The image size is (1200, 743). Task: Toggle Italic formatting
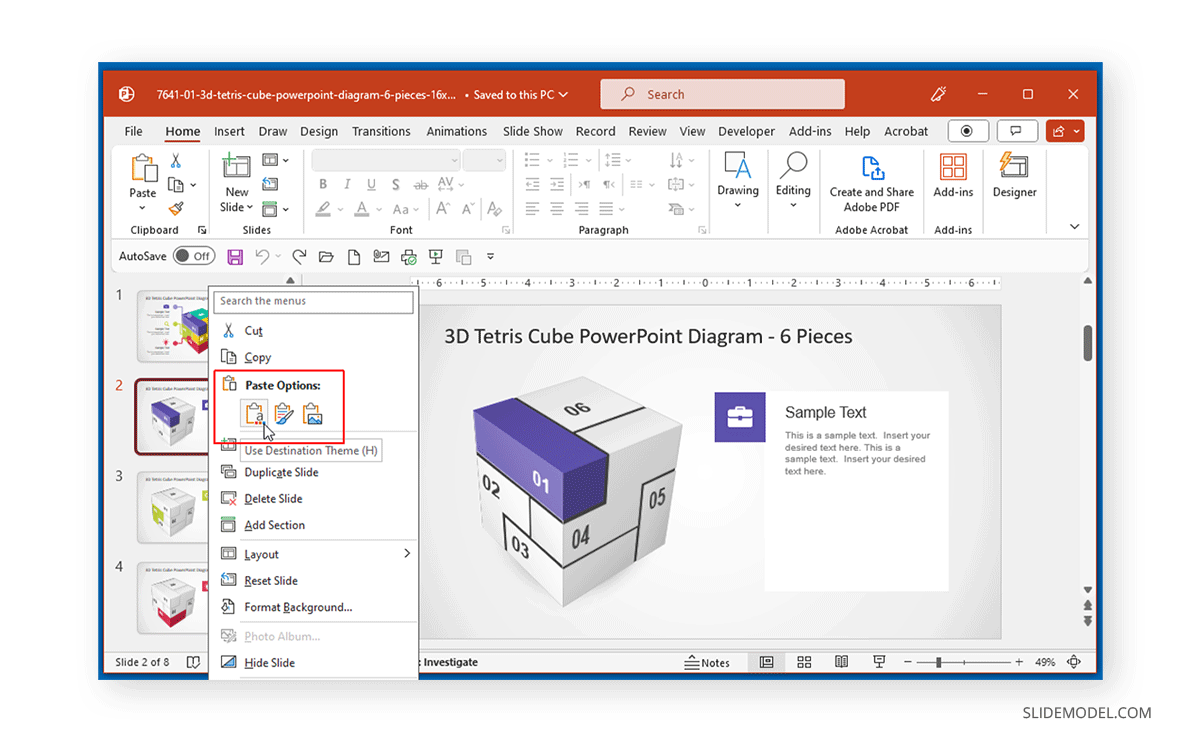(x=347, y=185)
